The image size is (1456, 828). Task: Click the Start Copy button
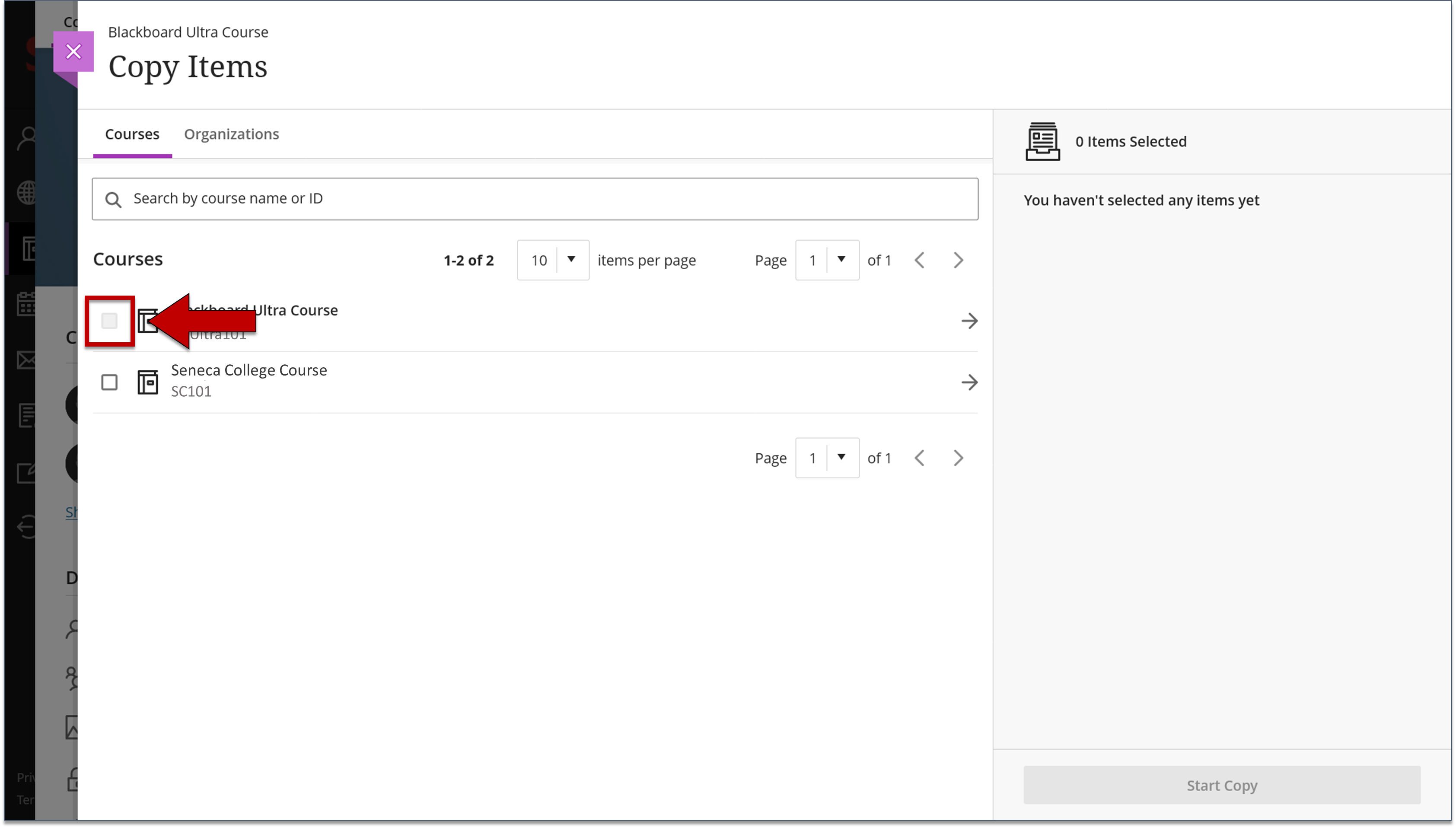[1222, 785]
